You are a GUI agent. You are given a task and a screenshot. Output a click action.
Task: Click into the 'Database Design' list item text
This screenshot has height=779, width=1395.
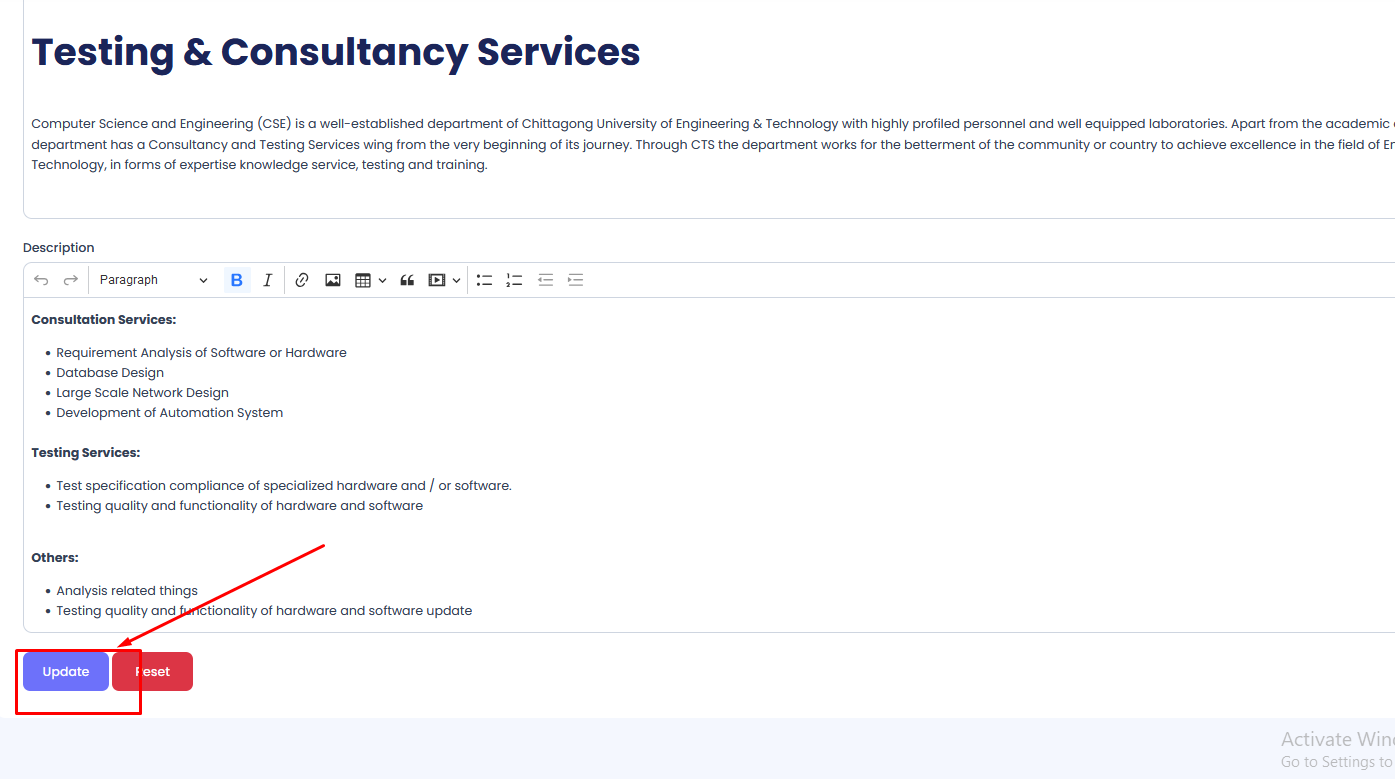(110, 373)
